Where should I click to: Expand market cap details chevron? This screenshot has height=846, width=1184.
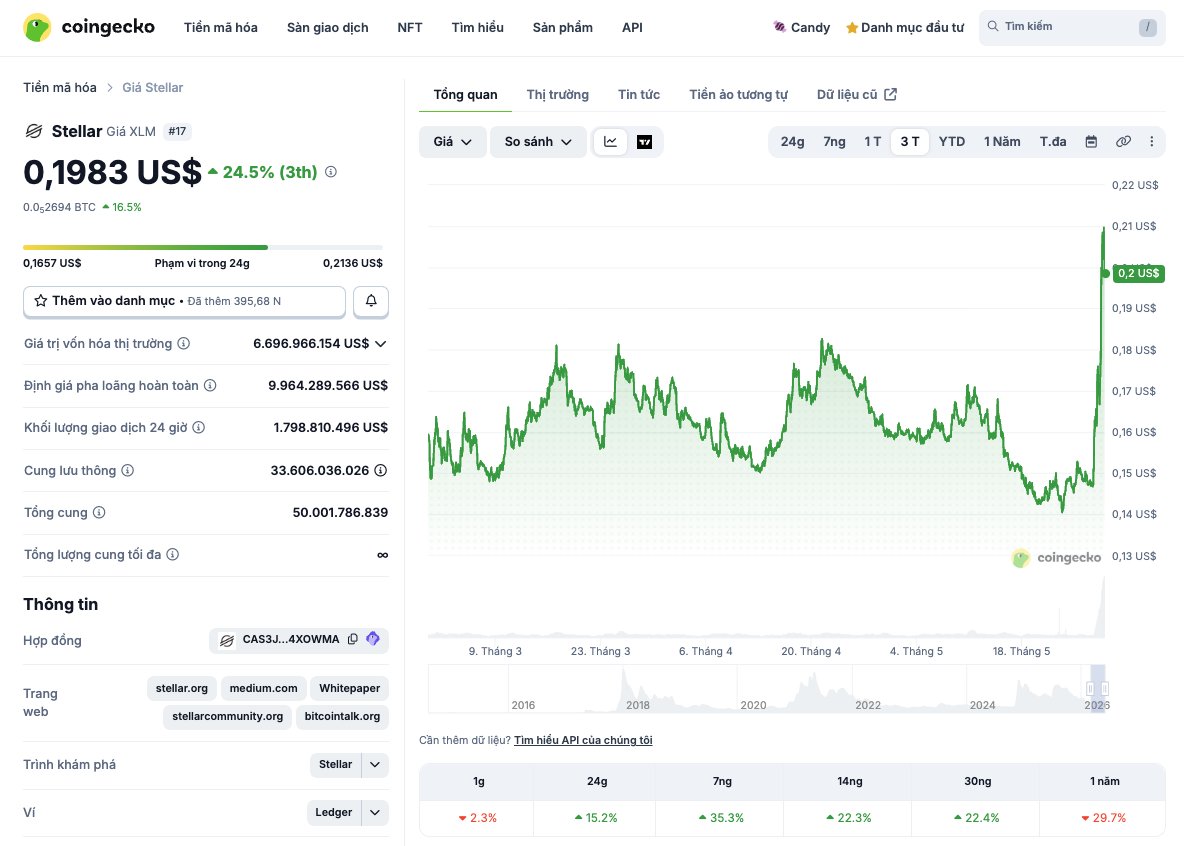381,344
